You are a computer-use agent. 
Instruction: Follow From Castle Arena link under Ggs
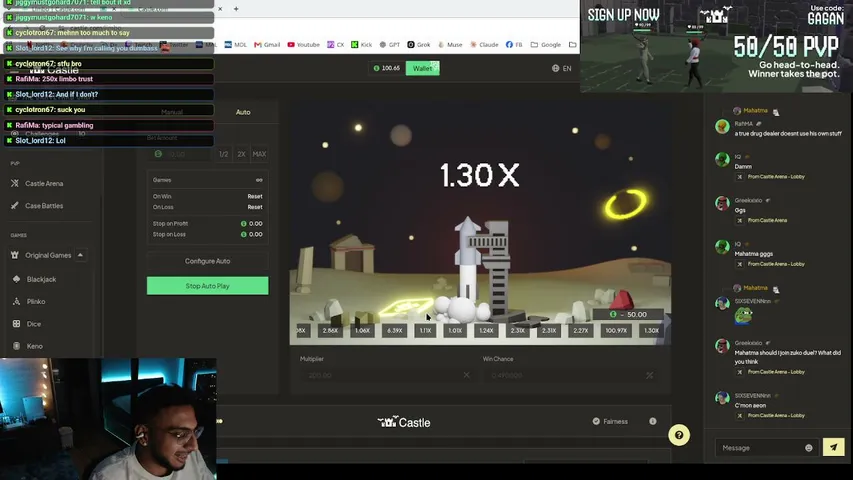tap(767, 220)
